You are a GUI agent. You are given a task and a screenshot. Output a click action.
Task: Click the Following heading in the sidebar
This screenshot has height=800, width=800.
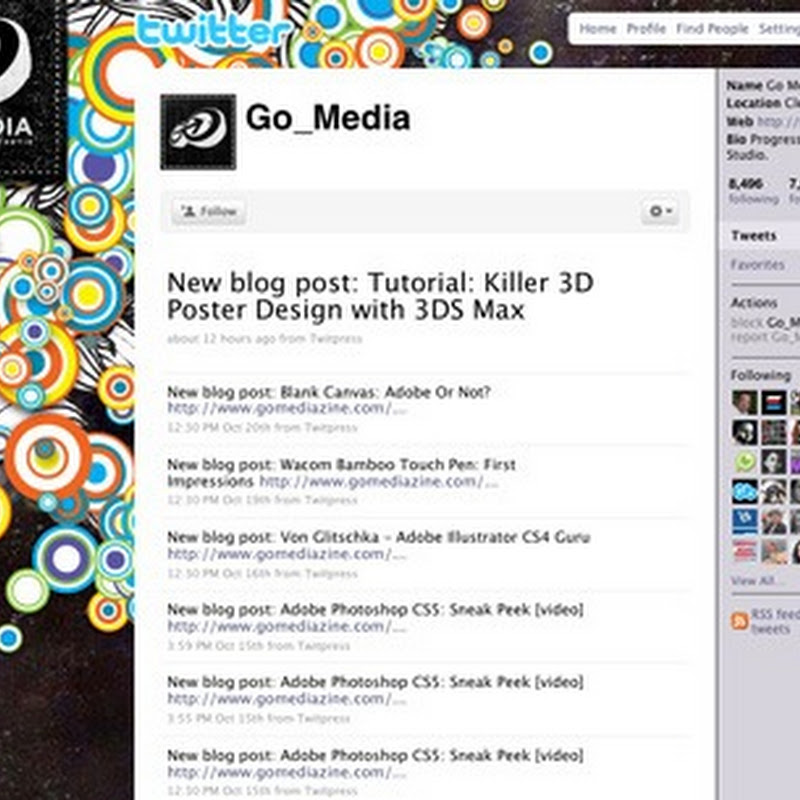(x=761, y=376)
